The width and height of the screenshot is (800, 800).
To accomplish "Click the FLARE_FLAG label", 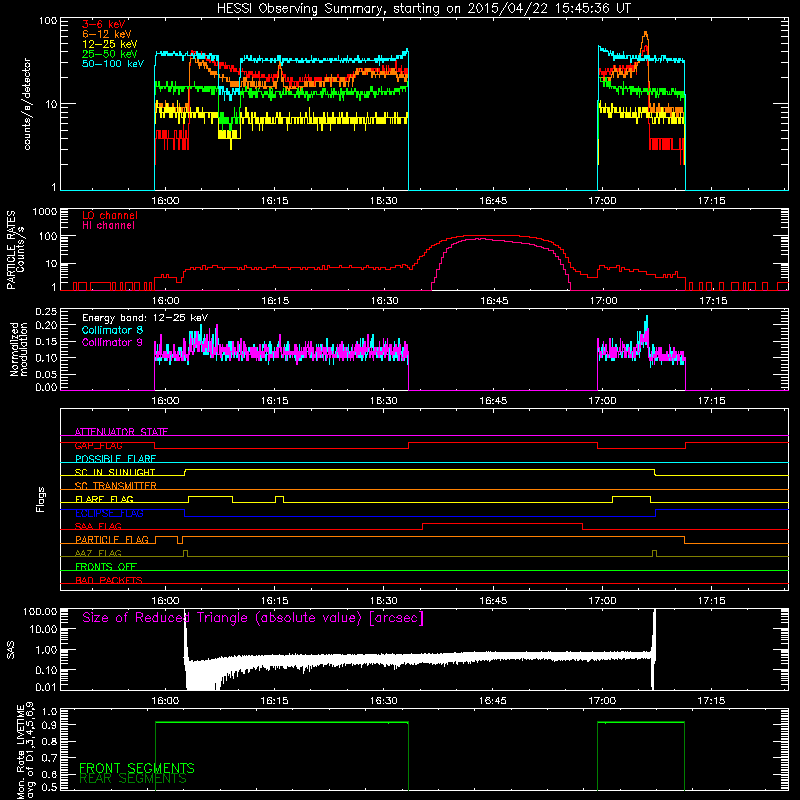I will pos(104,499).
